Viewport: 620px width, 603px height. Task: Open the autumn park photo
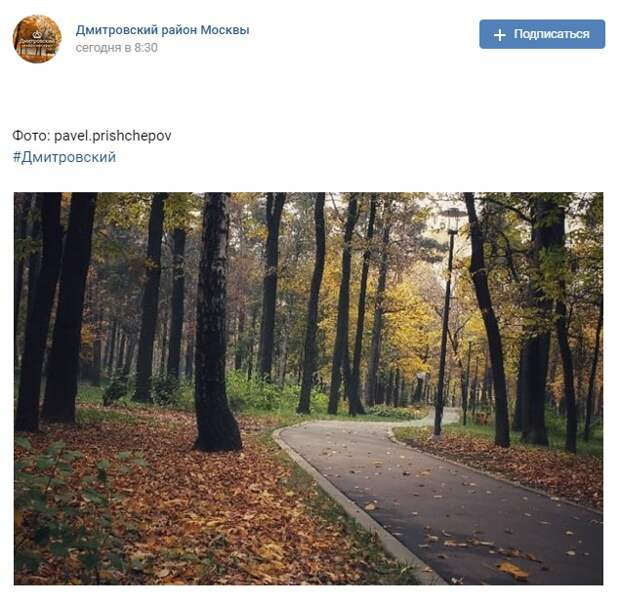(308, 388)
